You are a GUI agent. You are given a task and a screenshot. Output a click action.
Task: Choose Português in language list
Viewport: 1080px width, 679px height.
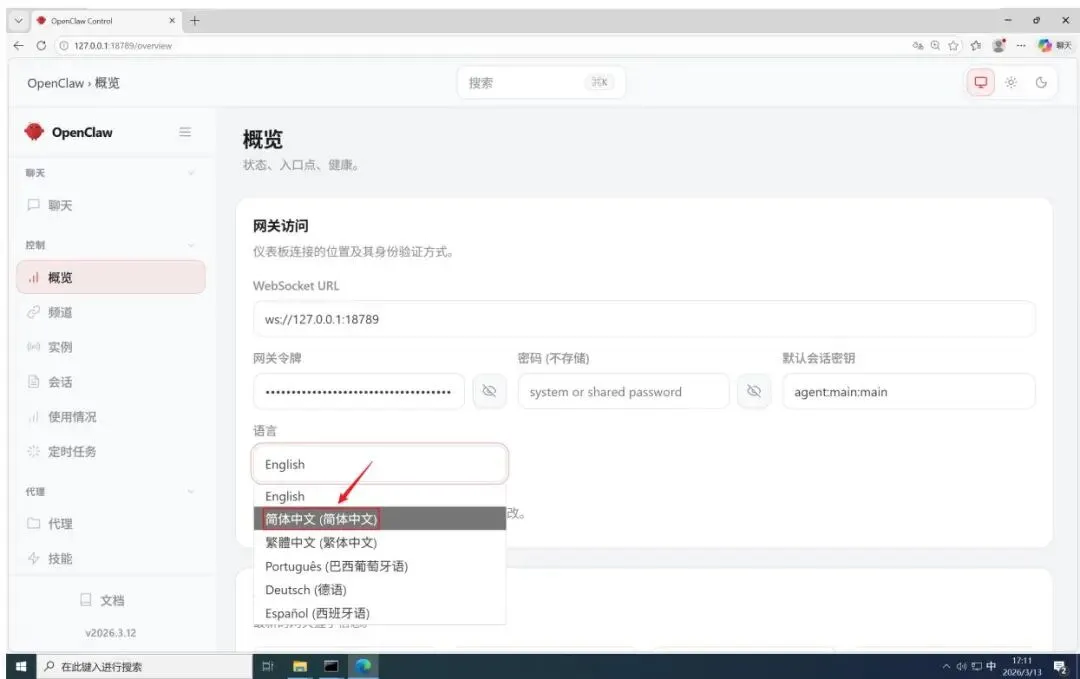point(380,566)
